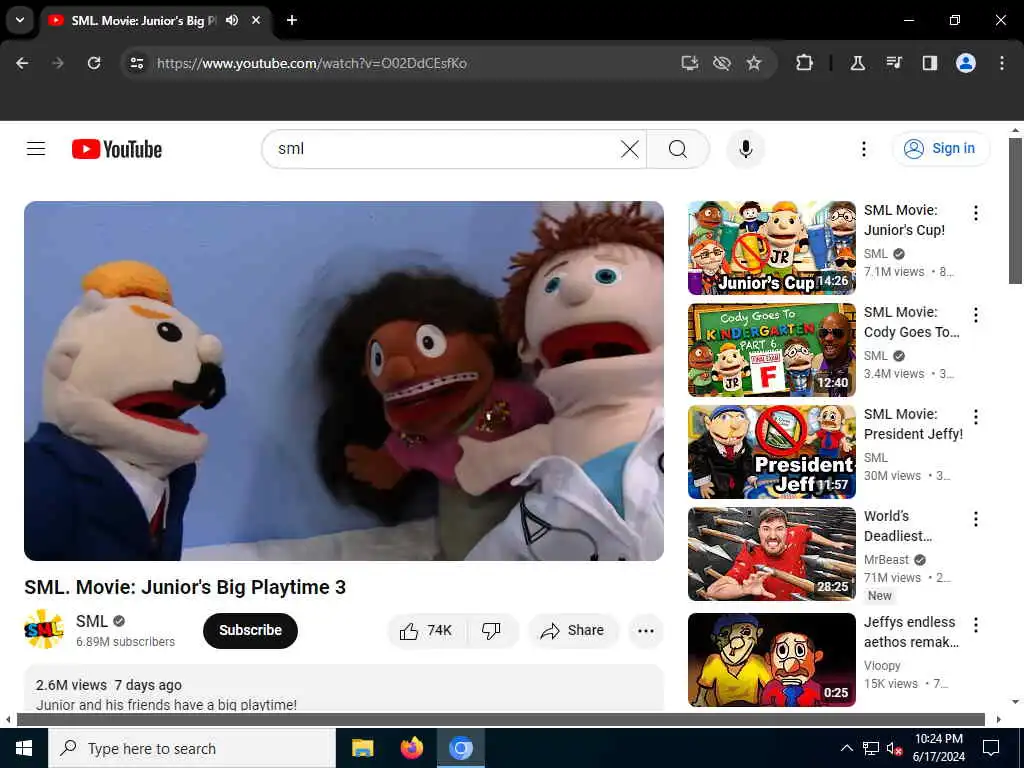Viewport: 1024px width, 768px height.
Task: Show hidden system tray icons
Action: (846, 748)
